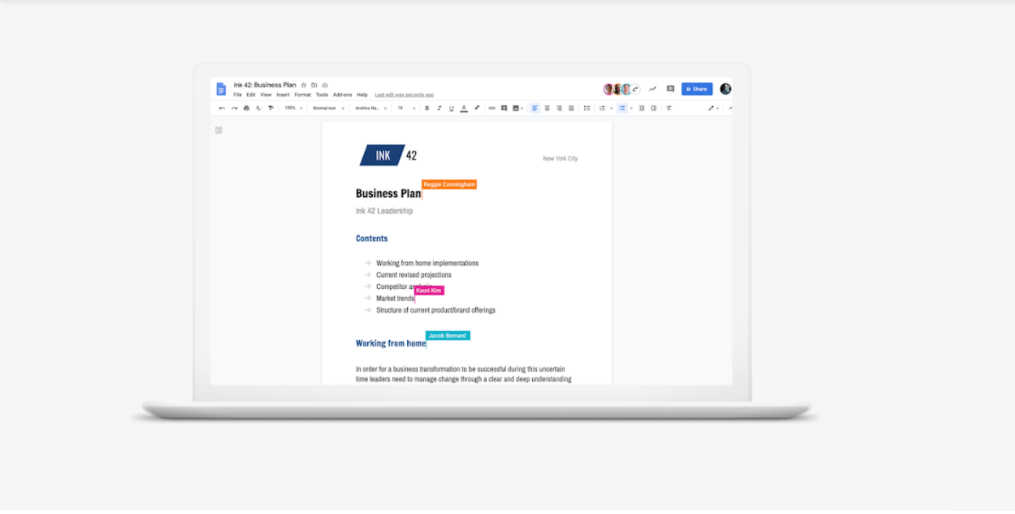Open Google Docs home icon
Screen dimensions: 1015x514
click(x=221, y=89)
